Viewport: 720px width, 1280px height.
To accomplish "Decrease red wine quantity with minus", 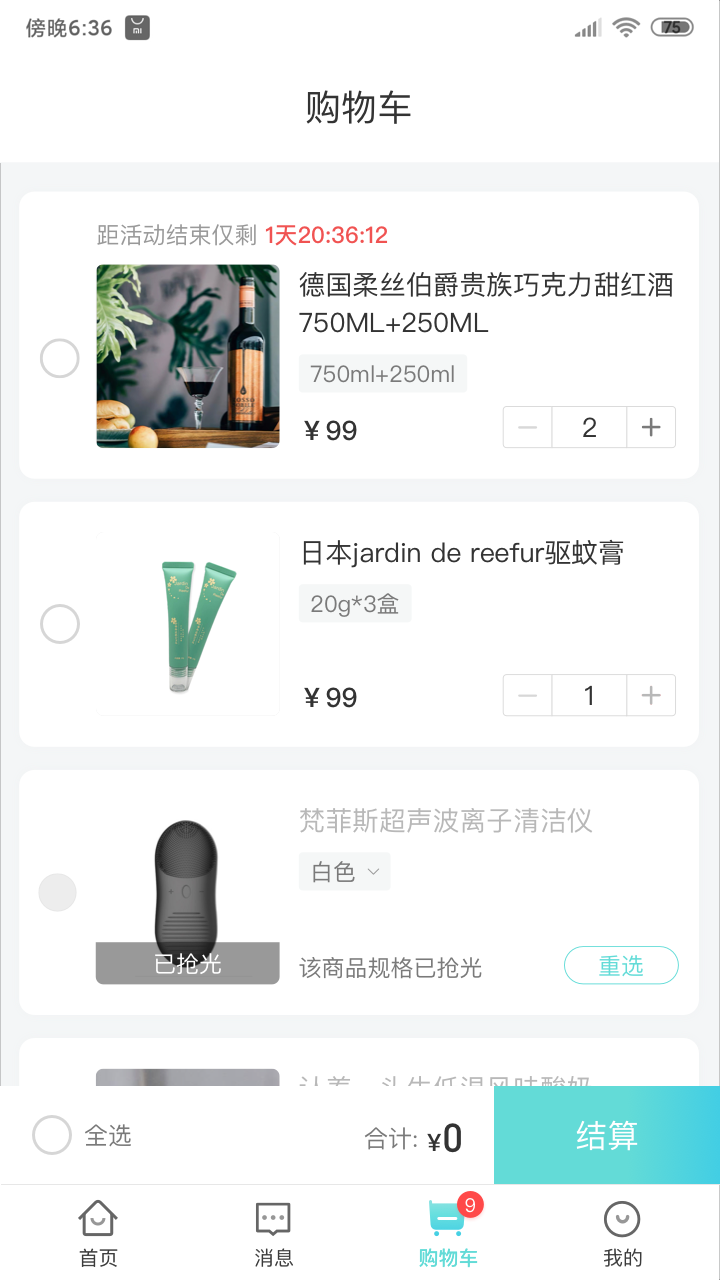I will (x=528, y=428).
